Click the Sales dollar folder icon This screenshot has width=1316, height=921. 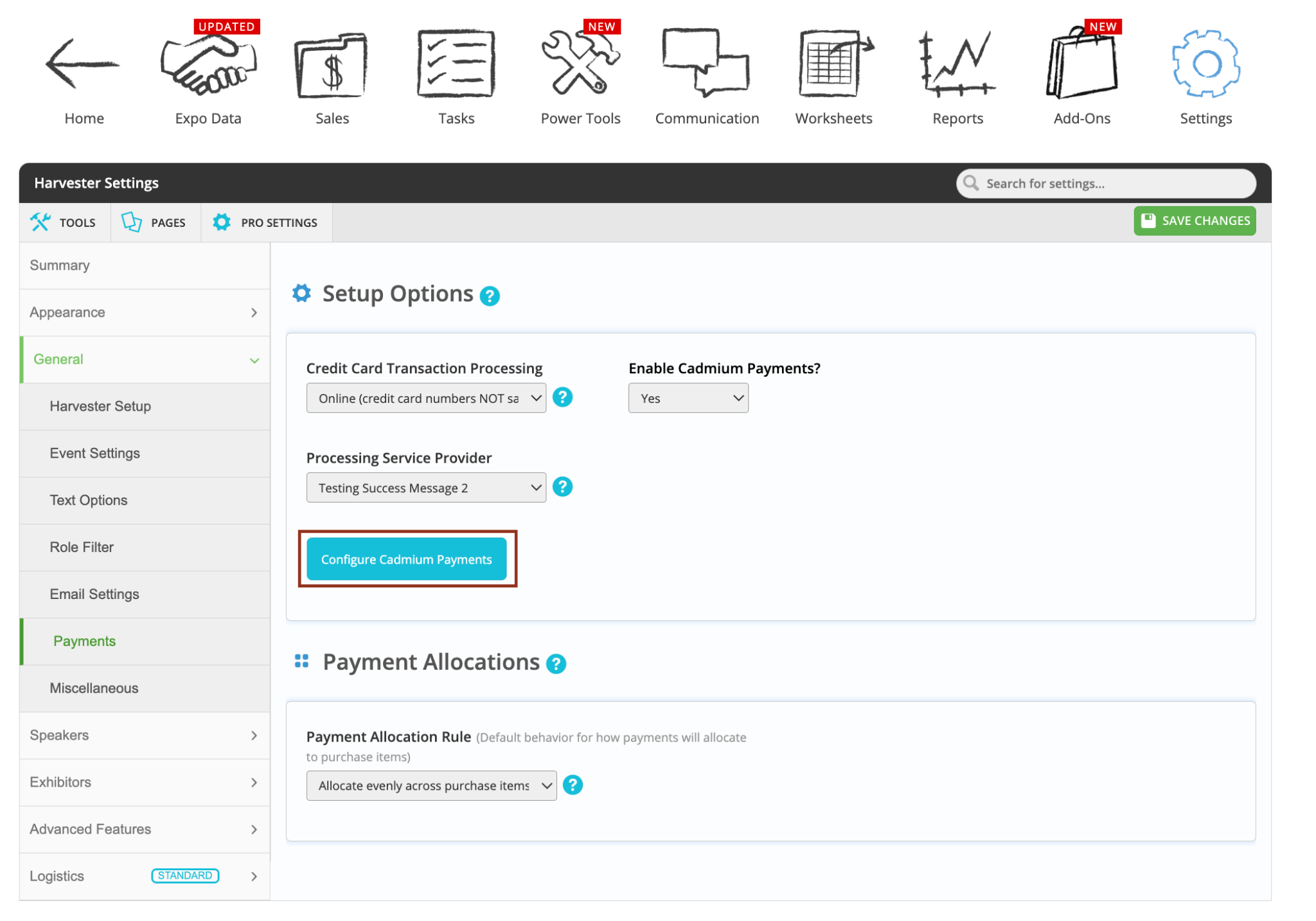pyautogui.click(x=332, y=66)
